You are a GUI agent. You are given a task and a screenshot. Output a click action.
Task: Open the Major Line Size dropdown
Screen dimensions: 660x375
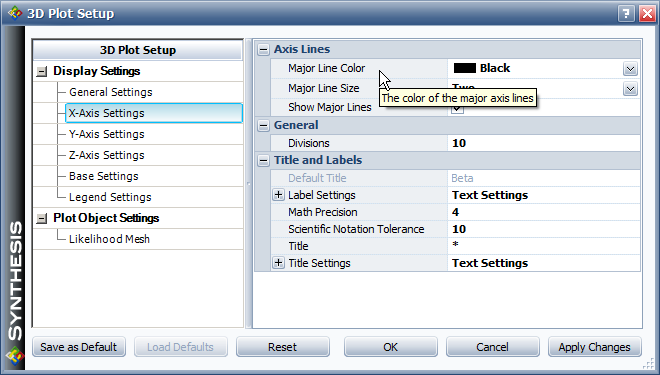coord(630,89)
